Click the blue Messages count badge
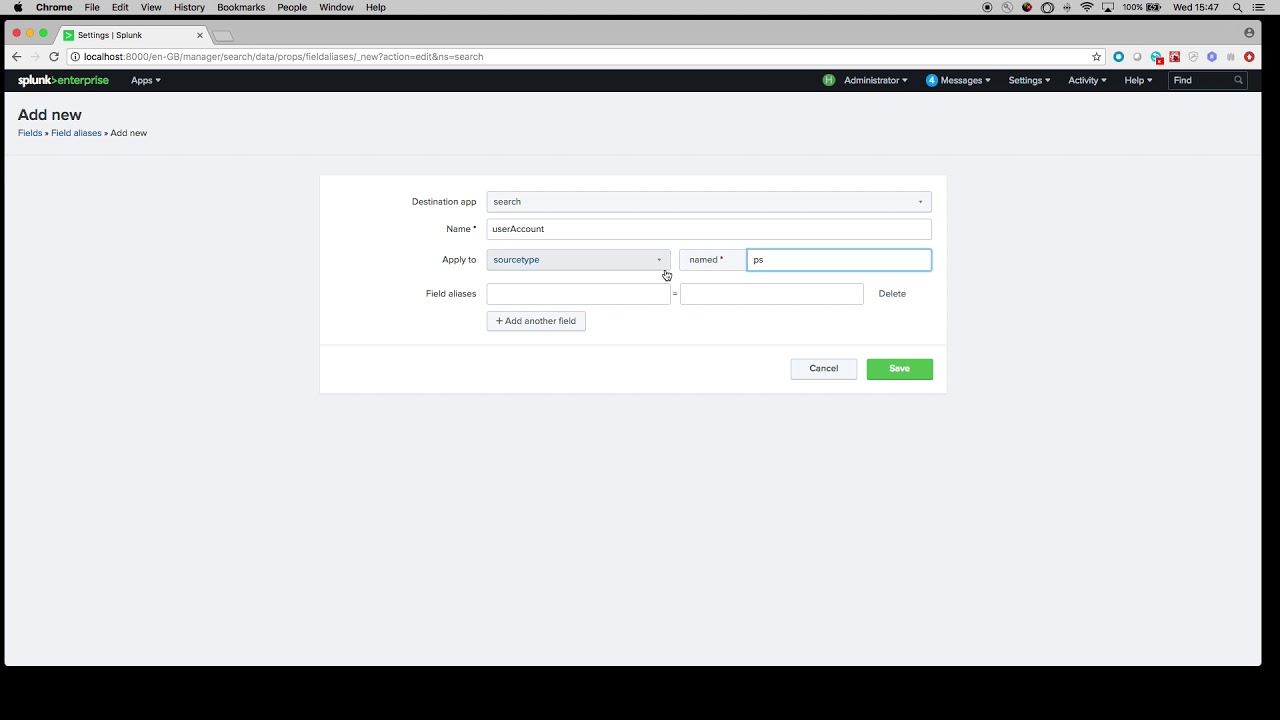 932,80
